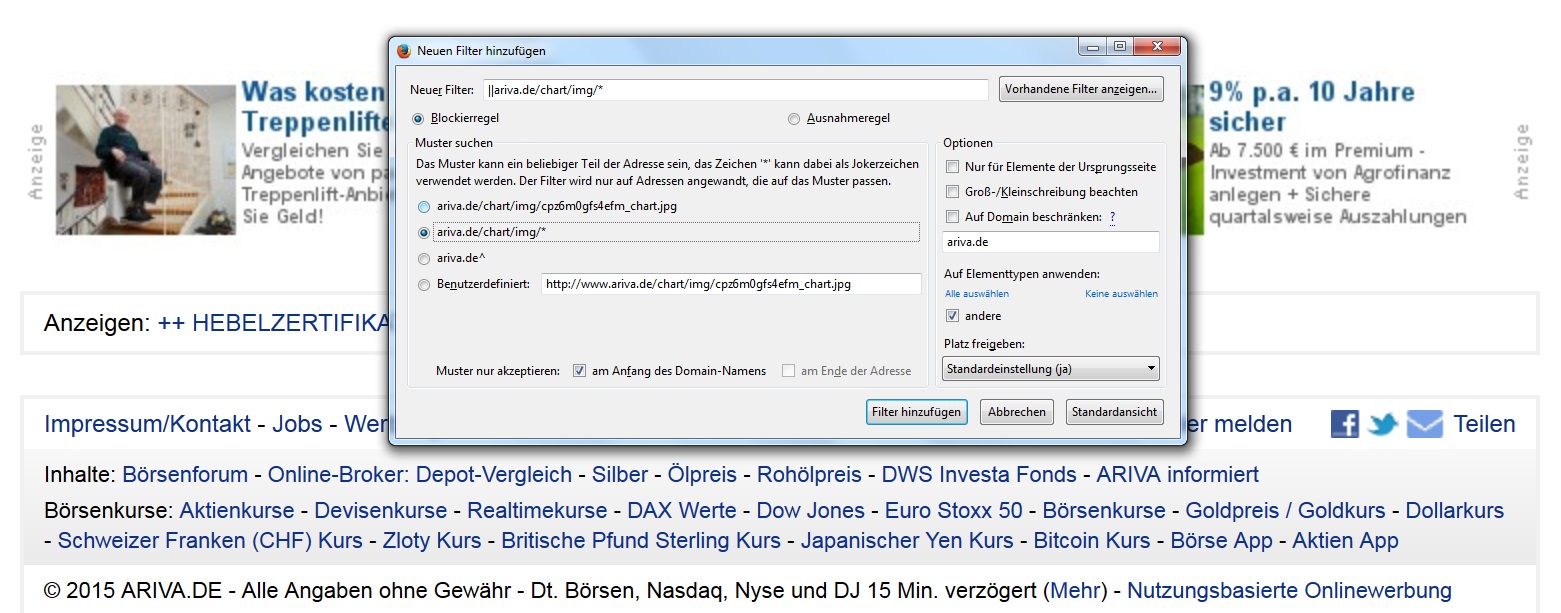Open the Jobs link in footer
Viewport: 1561px width, 613px height.
(x=297, y=424)
